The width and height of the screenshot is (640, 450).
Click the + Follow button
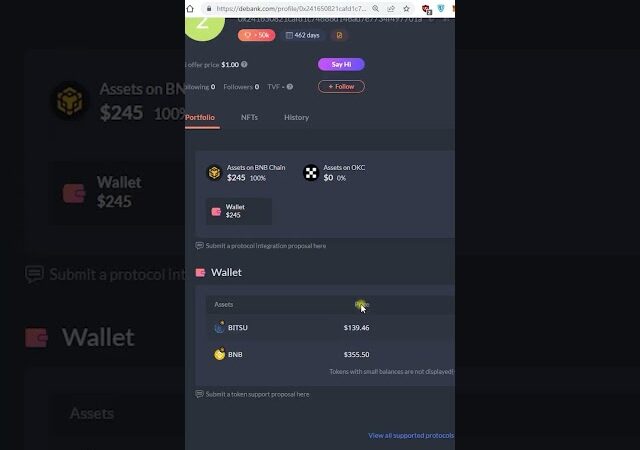pos(341,87)
